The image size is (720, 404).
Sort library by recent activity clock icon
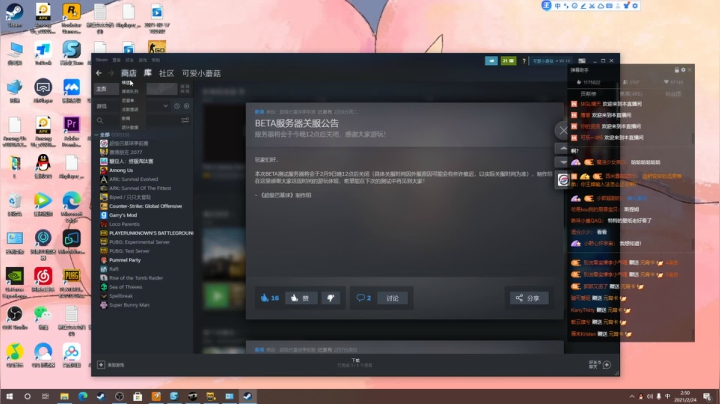point(177,106)
